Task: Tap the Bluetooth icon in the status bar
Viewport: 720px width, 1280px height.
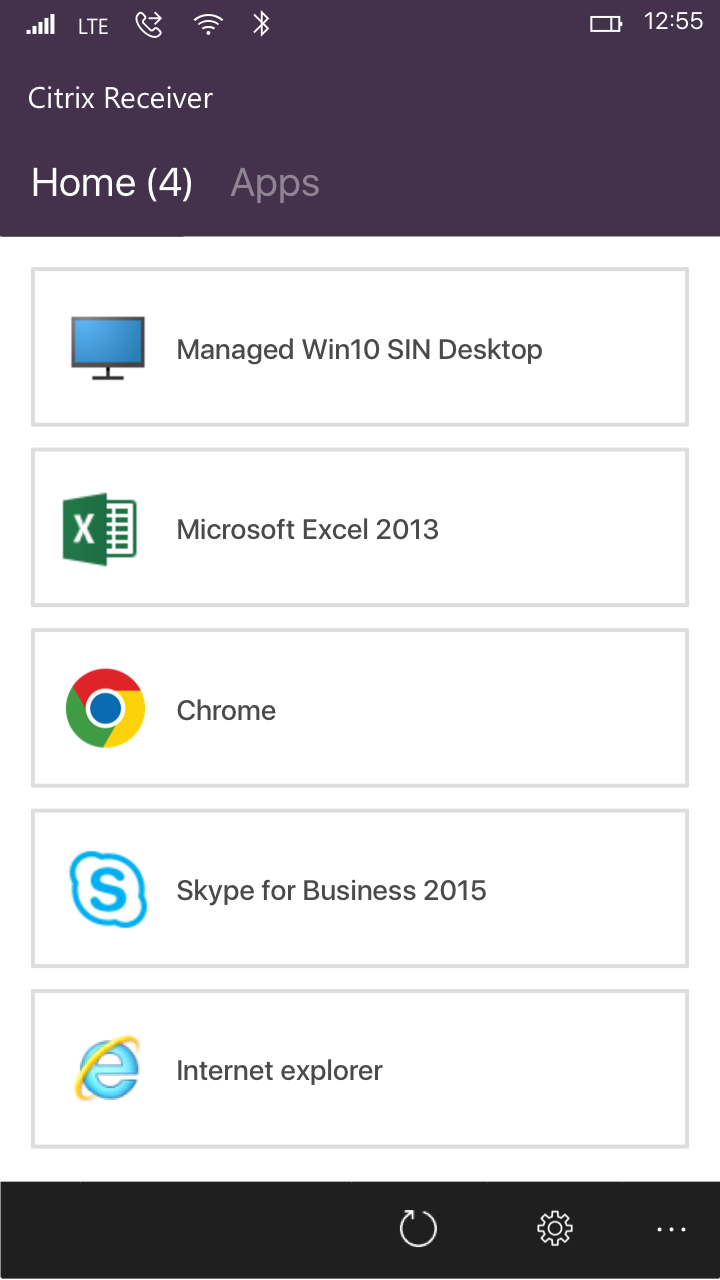Action: (x=261, y=23)
